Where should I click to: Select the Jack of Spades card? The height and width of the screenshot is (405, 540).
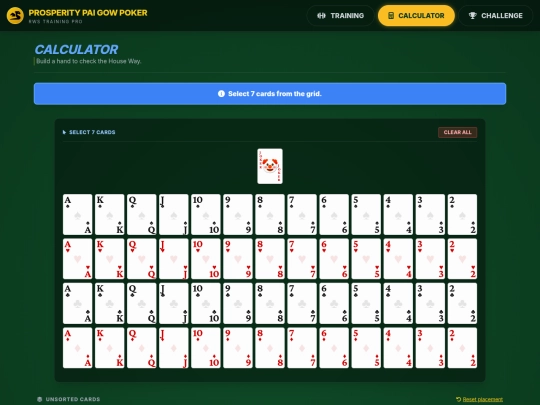click(174, 215)
